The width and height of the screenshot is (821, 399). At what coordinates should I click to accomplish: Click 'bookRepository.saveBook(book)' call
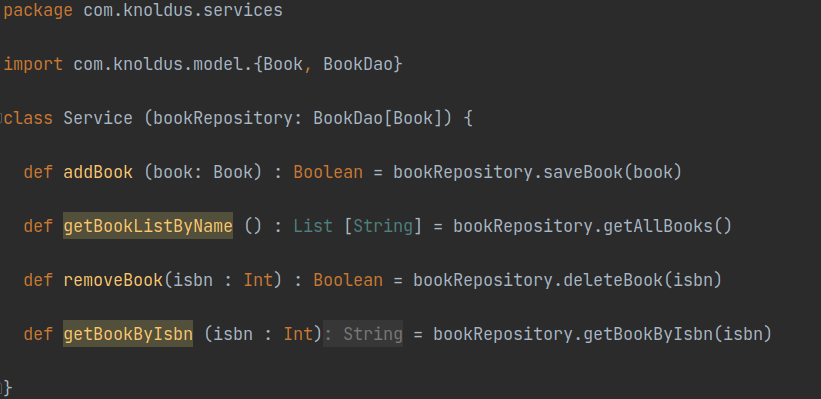coord(538,172)
